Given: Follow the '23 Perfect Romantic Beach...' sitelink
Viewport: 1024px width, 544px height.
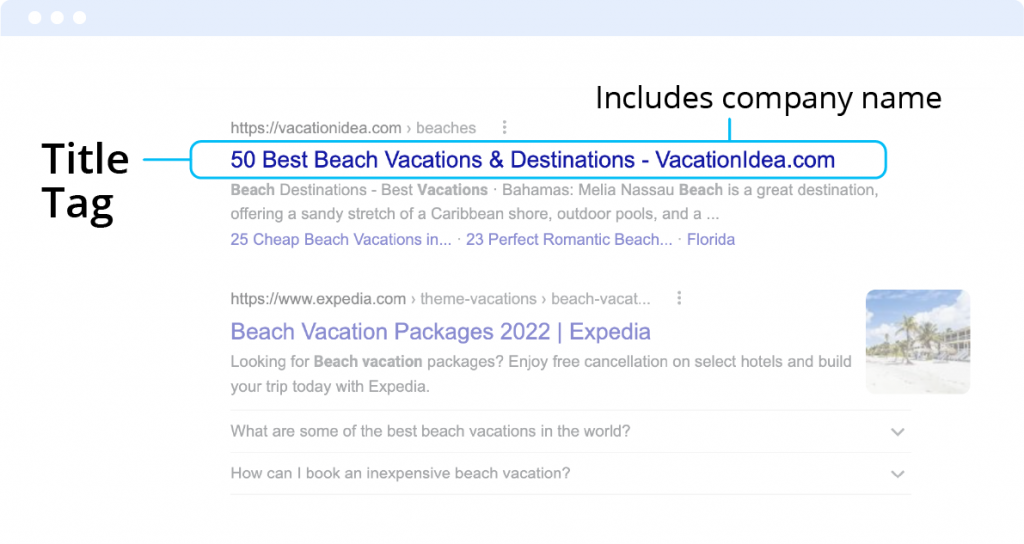Looking at the screenshot, I should click(x=569, y=240).
